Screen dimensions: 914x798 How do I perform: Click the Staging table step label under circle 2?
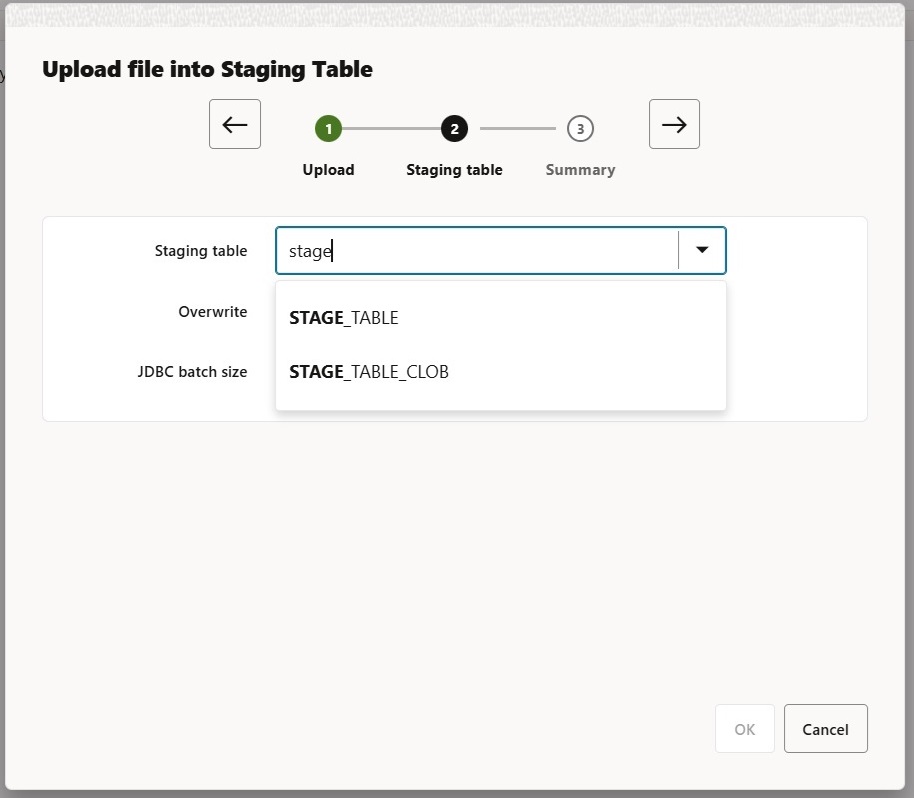click(454, 170)
